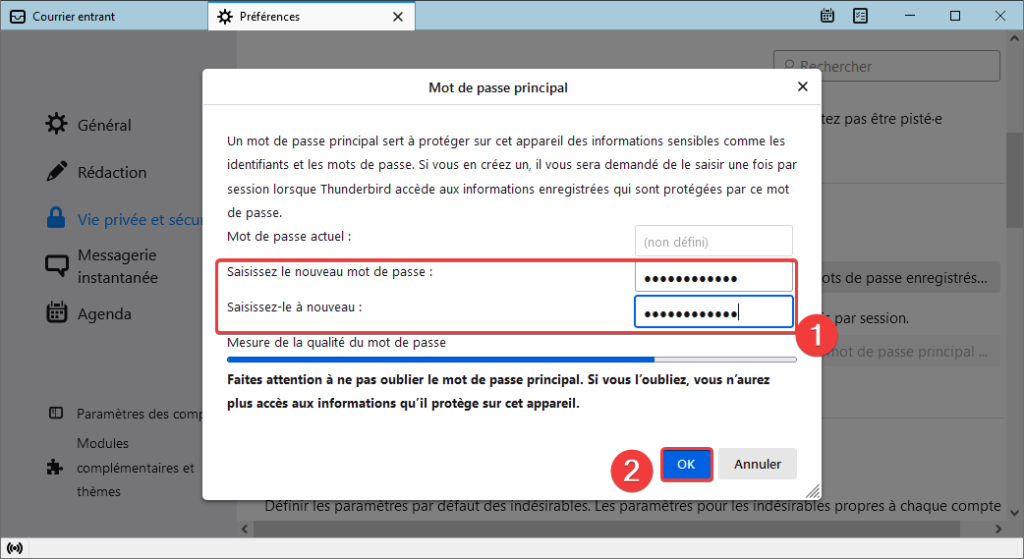Focus the new password field
1024x559 pixels.
[x=713, y=277]
